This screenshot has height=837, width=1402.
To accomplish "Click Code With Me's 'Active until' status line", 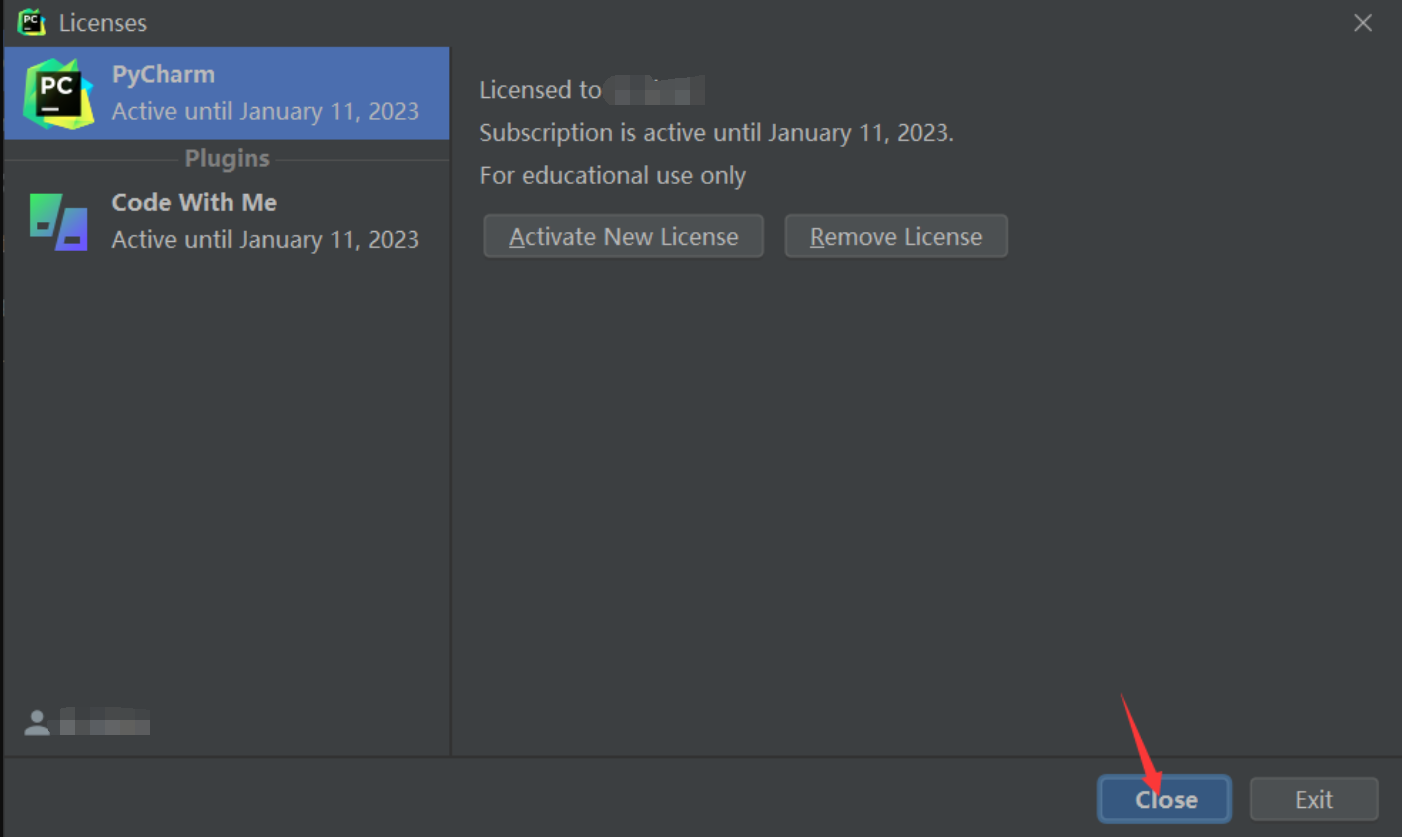I will pos(265,239).
